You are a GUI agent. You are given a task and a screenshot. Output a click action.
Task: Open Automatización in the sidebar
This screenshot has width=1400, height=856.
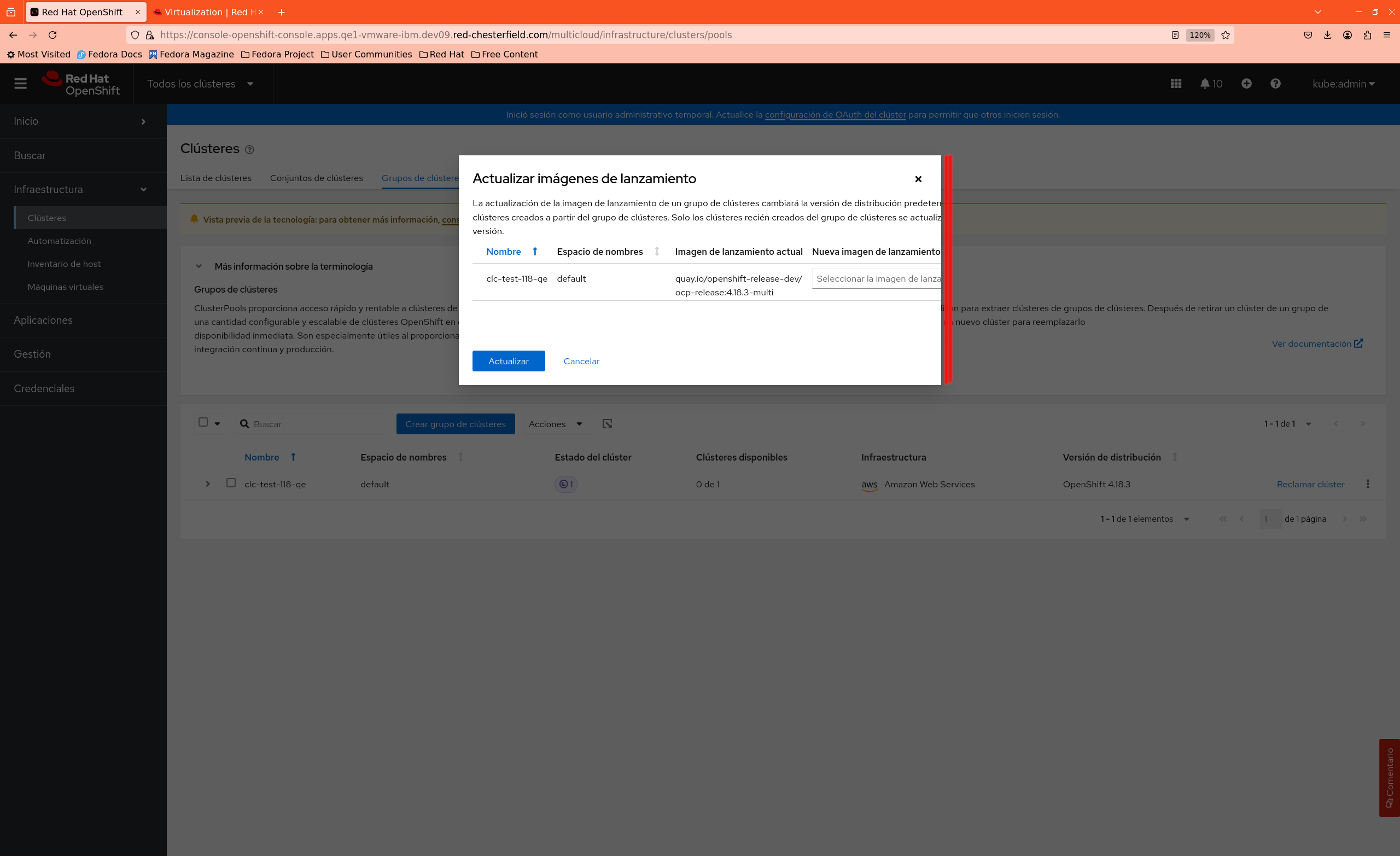coord(59,241)
